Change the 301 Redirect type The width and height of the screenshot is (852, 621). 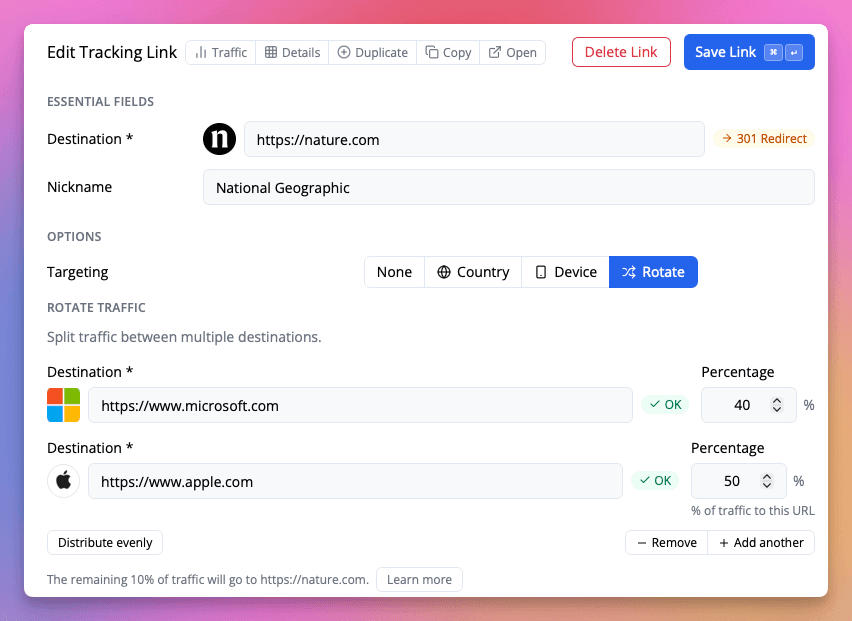764,139
